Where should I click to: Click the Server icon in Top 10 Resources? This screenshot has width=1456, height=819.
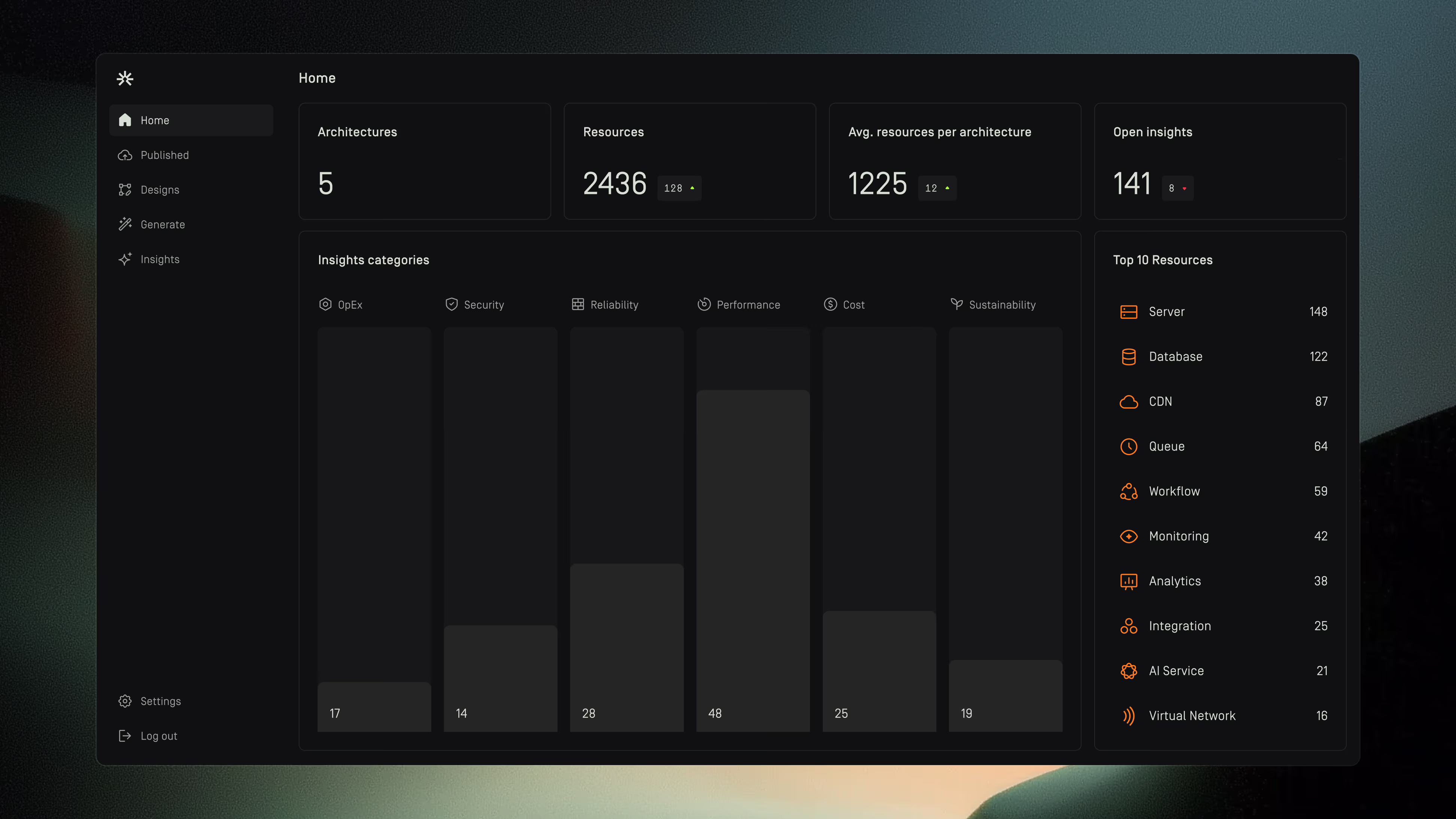pyautogui.click(x=1129, y=312)
